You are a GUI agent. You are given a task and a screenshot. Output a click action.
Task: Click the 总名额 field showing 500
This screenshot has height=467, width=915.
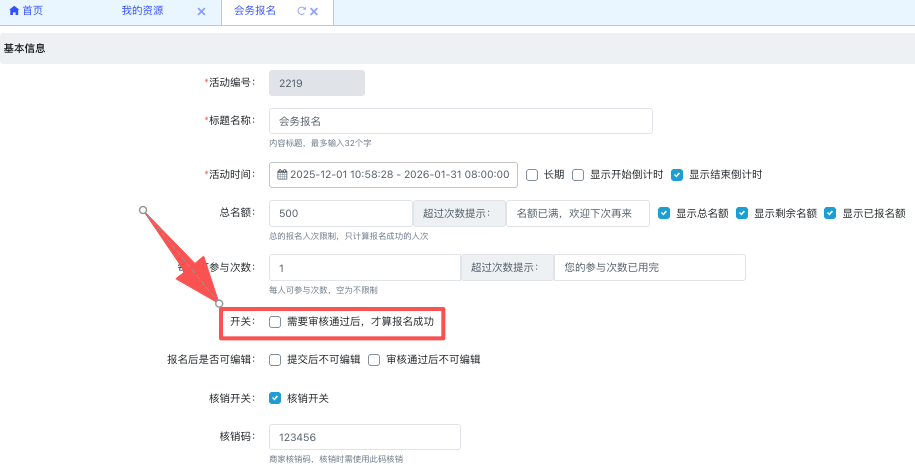coord(340,214)
